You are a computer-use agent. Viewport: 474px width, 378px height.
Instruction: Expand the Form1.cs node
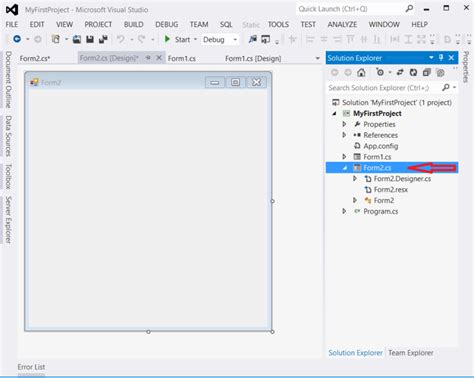pyautogui.click(x=344, y=156)
